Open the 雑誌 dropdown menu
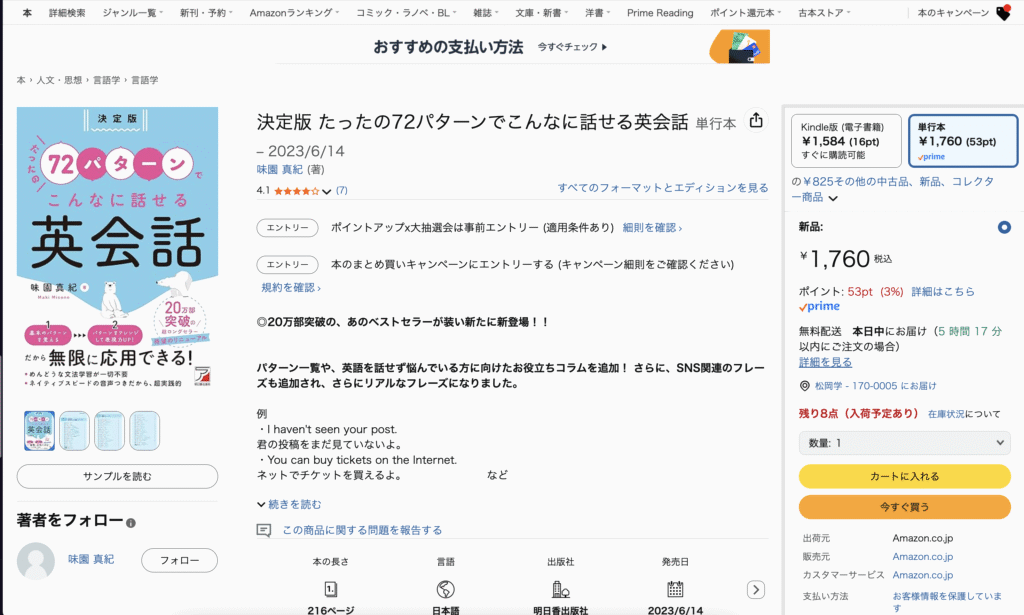Image resolution: width=1024 pixels, height=615 pixels. (486, 13)
